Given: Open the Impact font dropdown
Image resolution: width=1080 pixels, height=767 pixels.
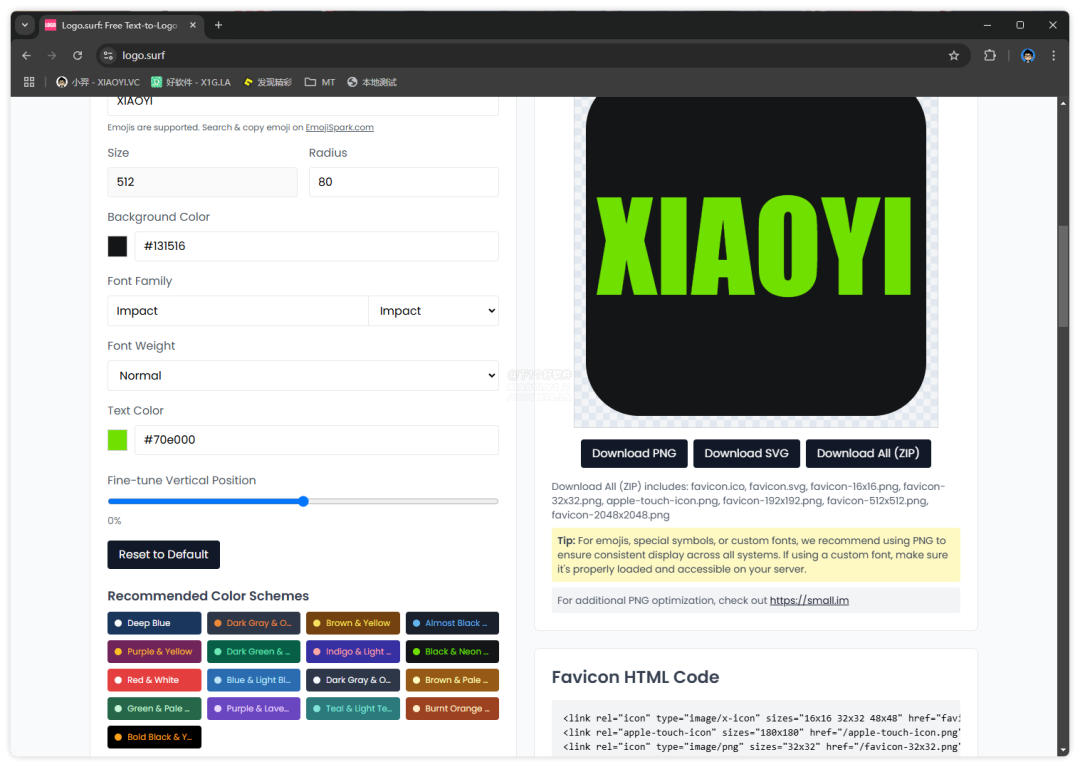Looking at the screenshot, I should coord(434,311).
